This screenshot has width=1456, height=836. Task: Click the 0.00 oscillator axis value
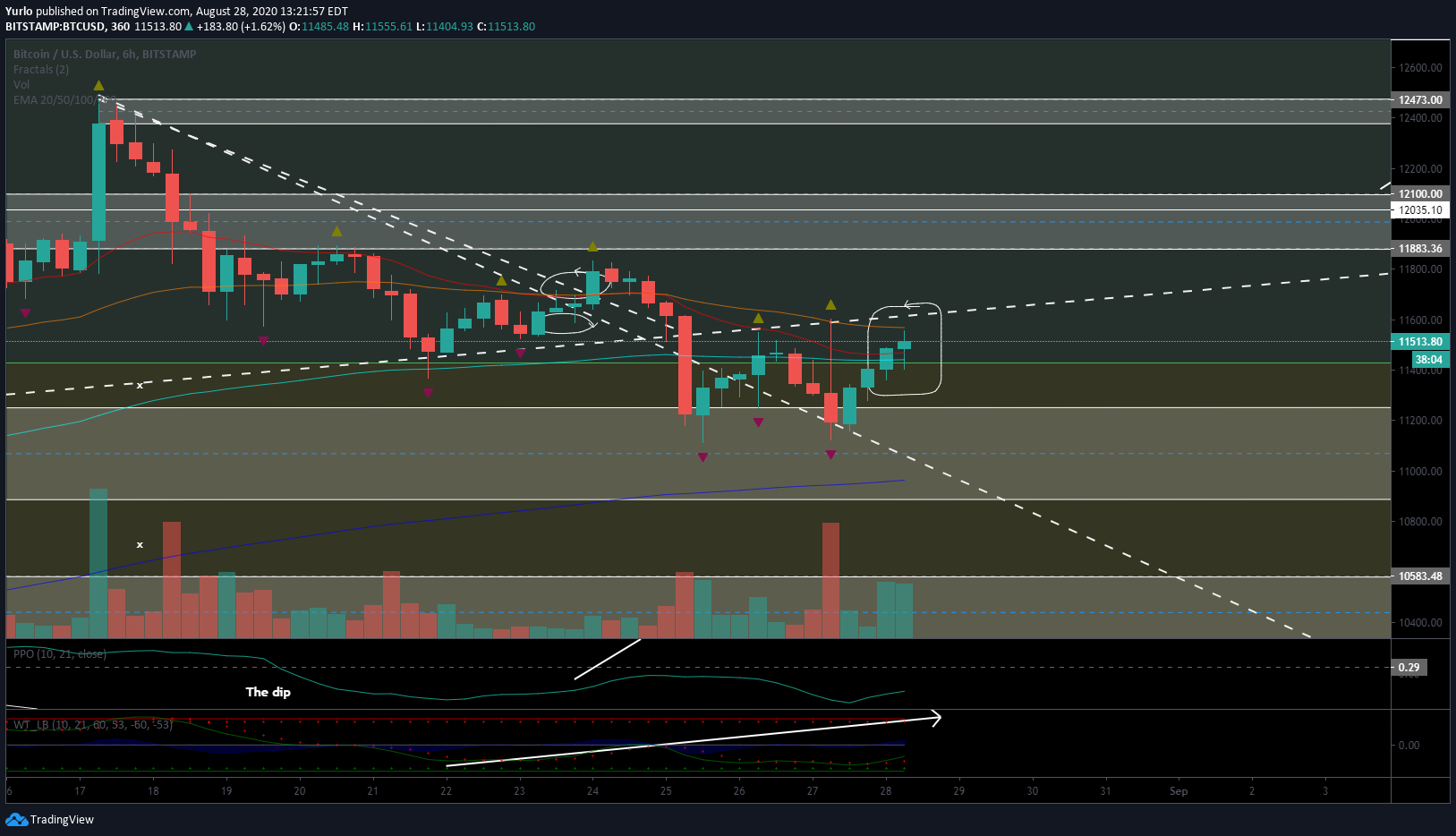tap(1409, 746)
